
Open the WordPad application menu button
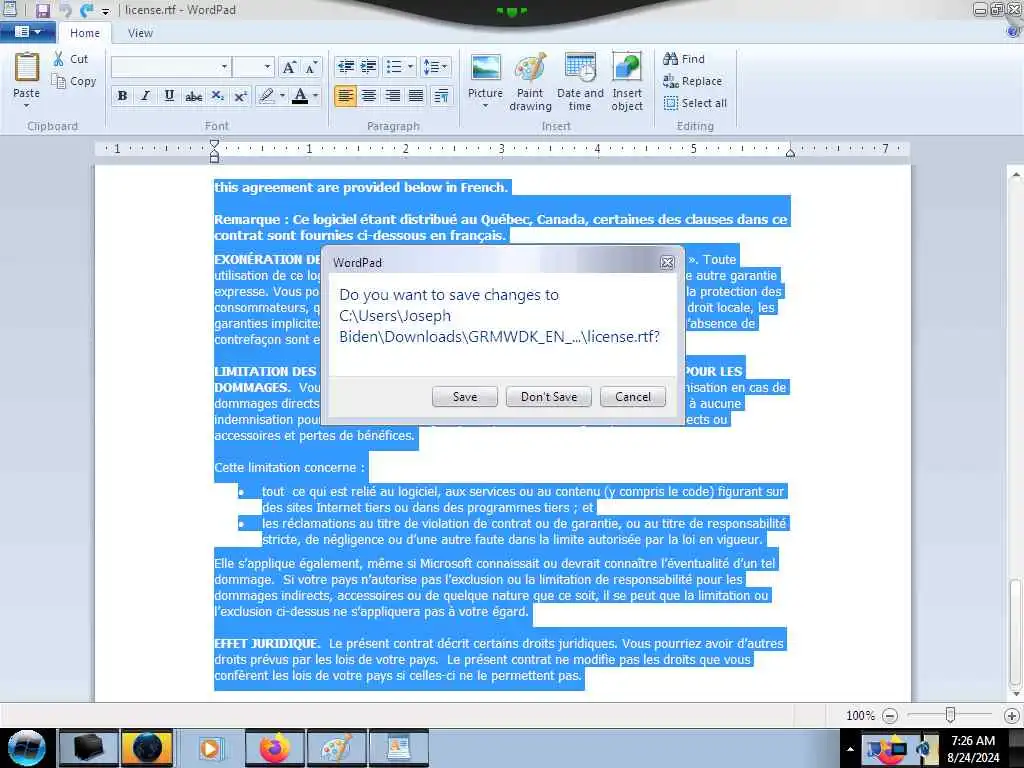point(27,31)
